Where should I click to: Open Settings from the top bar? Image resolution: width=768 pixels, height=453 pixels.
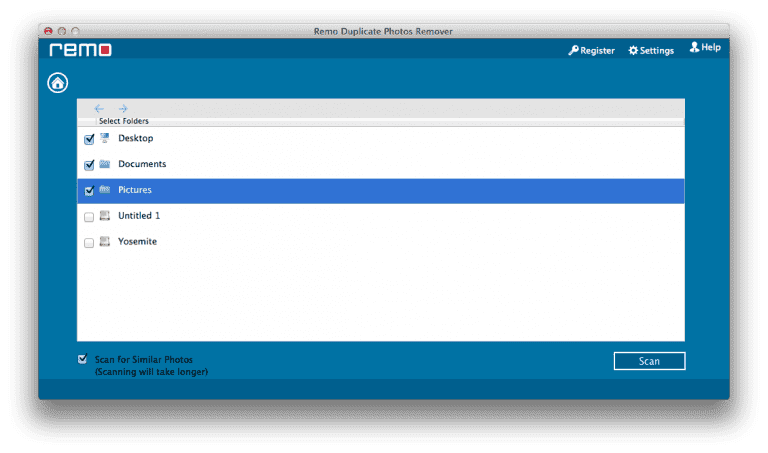[x=651, y=51]
